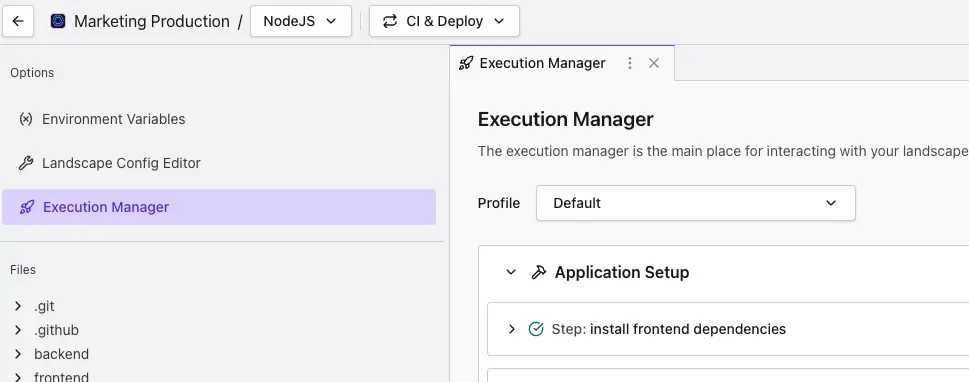Expand the frontend folder
The image size is (969, 382).
click(18, 377)
